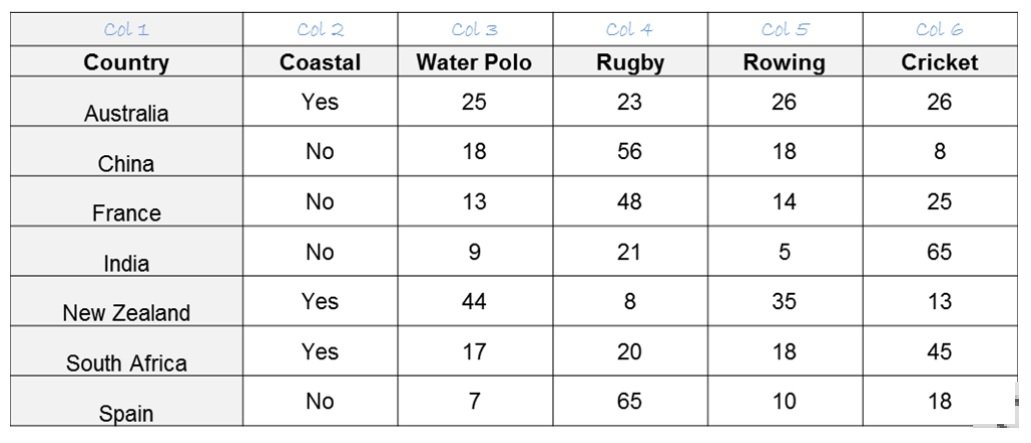Screen dimensions: 1031x443
Task: Select the New Zealand cell
Action: tap(126, 313)
